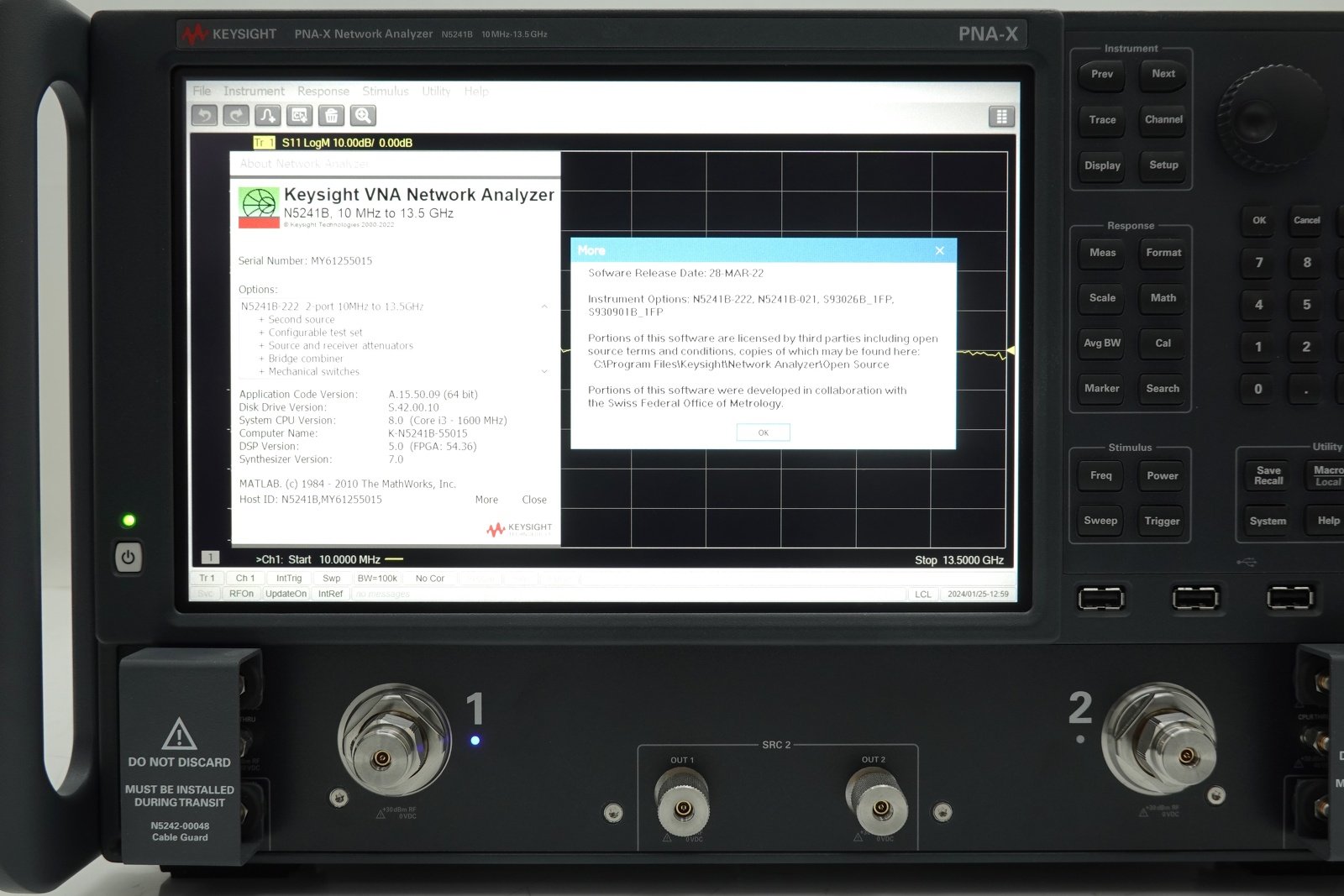Click Close in the About dialog
The width and height of the screenshot is (1344, 896).
pos(534,500)
